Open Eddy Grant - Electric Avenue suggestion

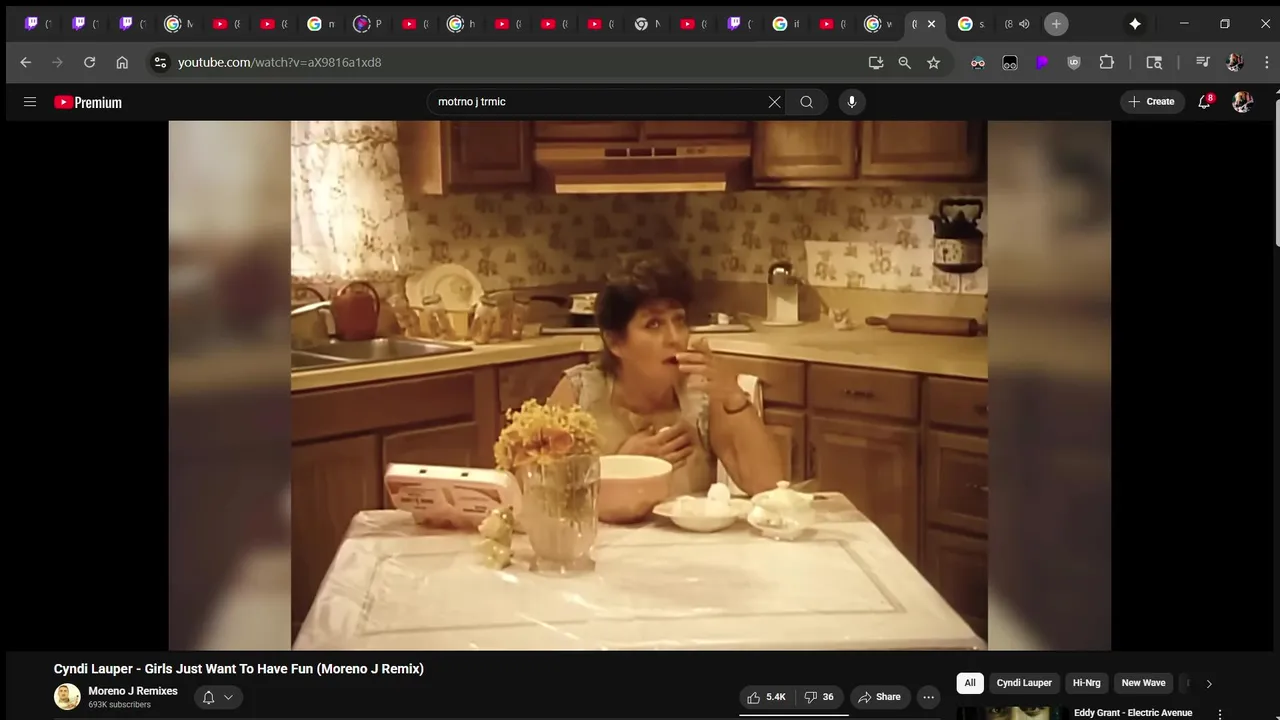1133,713
